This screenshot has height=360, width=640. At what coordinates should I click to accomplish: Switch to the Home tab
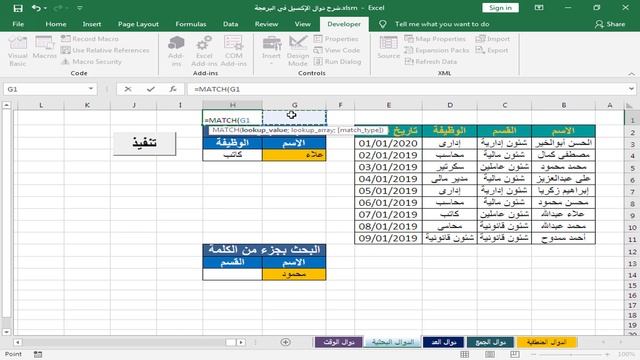coord(56,24)
